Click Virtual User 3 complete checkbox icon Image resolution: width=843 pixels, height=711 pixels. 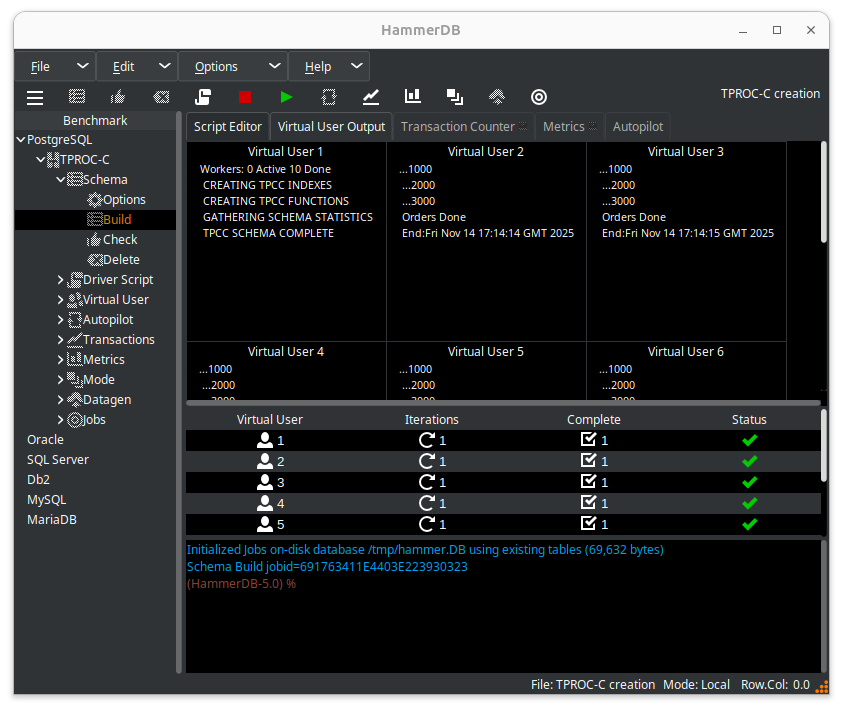[588, 482]
